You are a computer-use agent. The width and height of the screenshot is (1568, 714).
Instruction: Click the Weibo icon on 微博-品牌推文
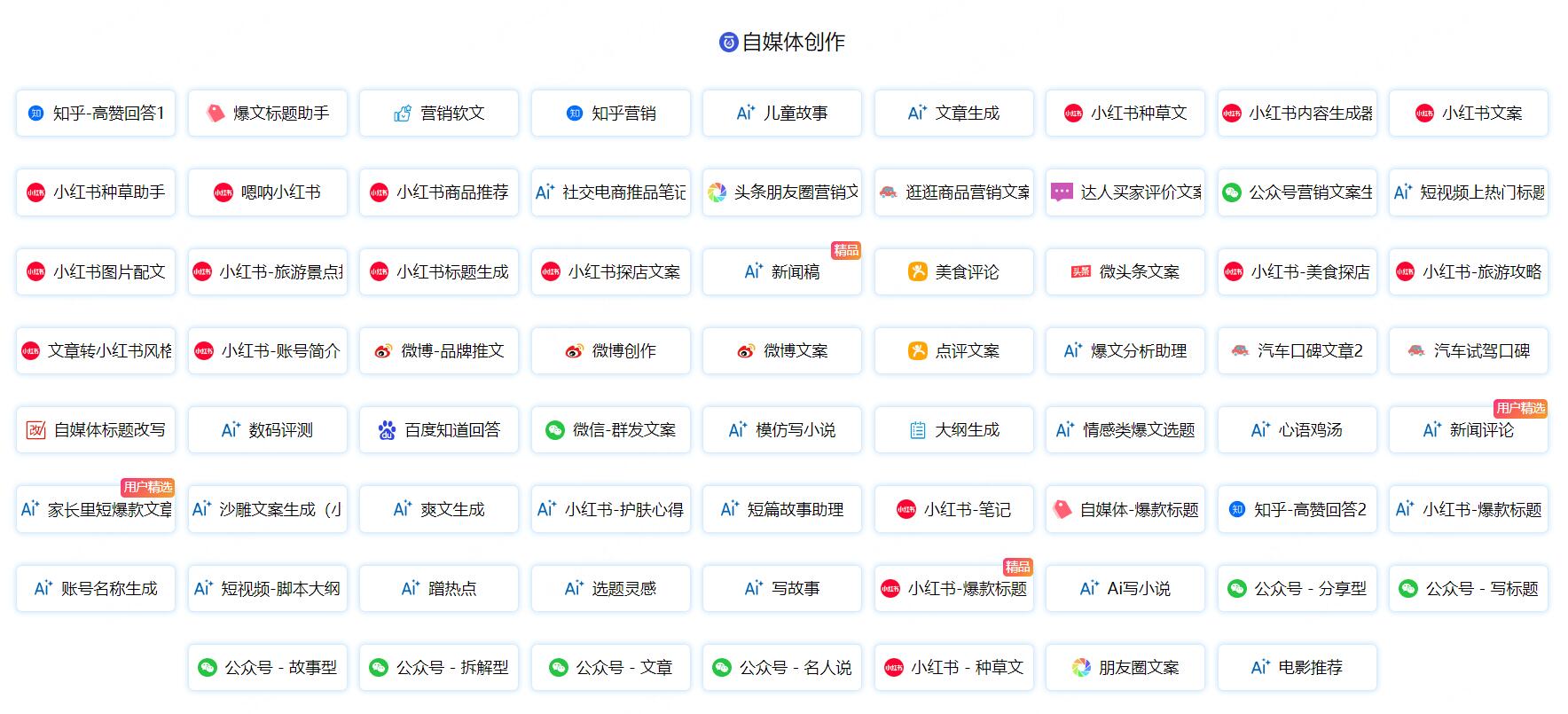[383, 351]
